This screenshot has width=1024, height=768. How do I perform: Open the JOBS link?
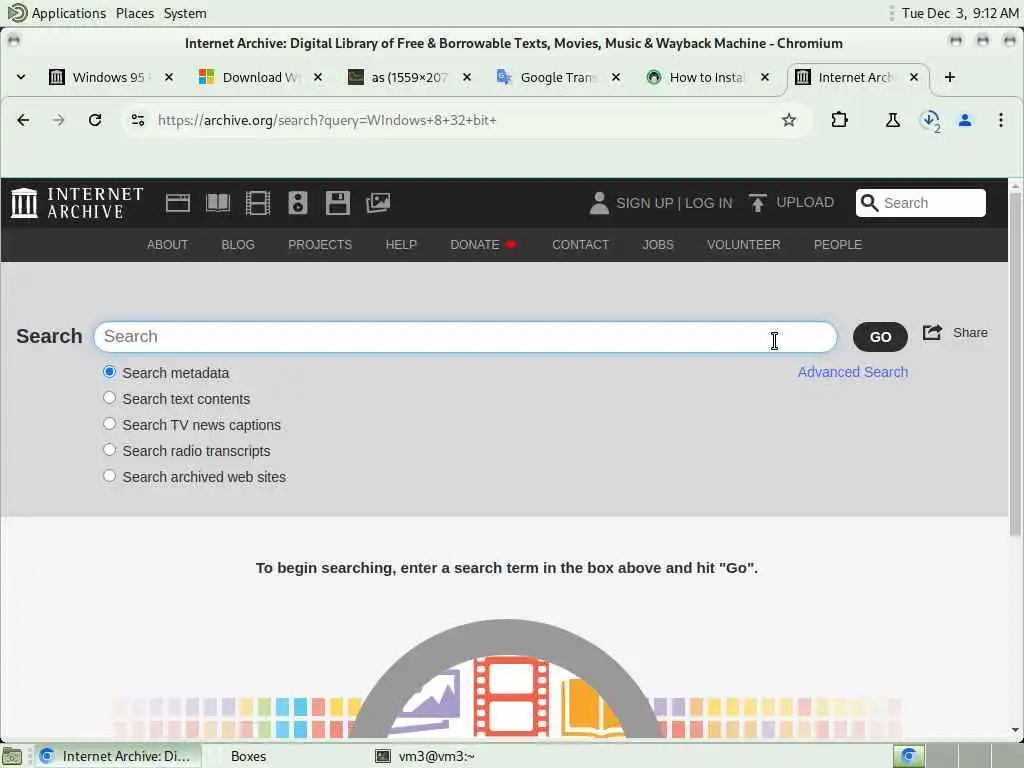pyautogui.click(x=658, y=245)
